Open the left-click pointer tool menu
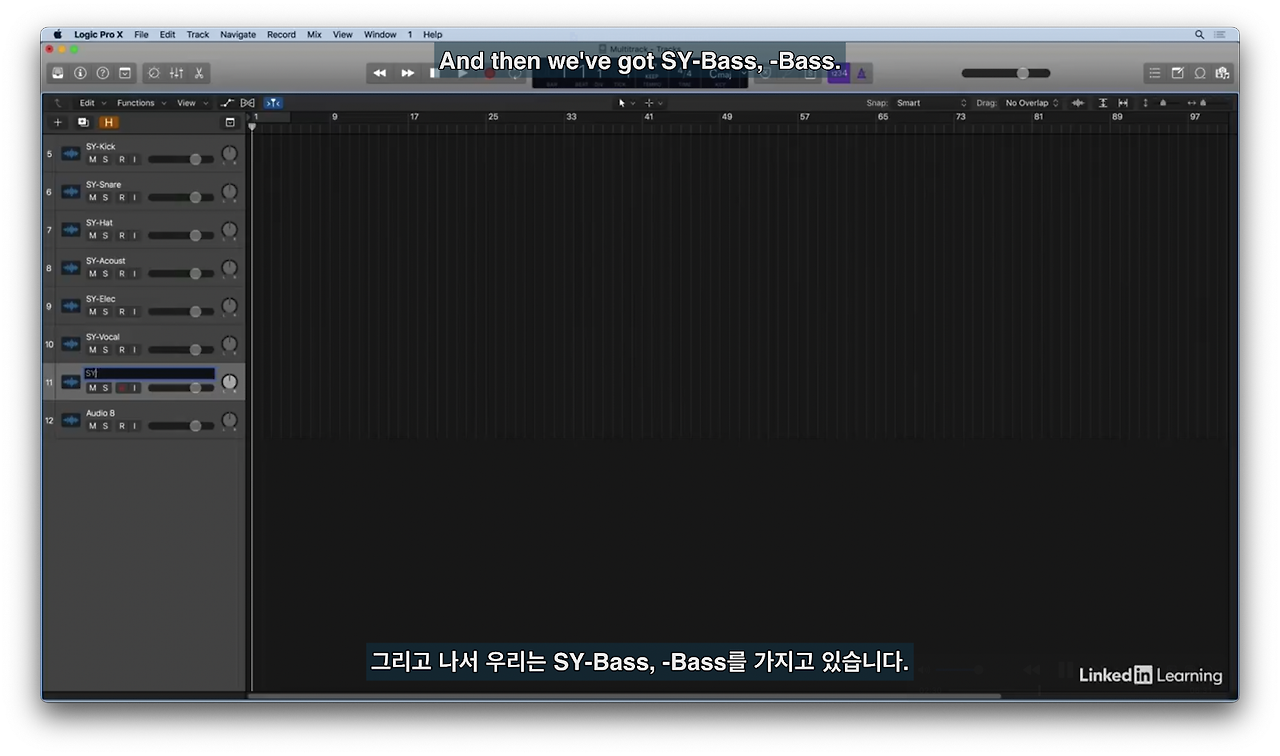 coord(626,103)
